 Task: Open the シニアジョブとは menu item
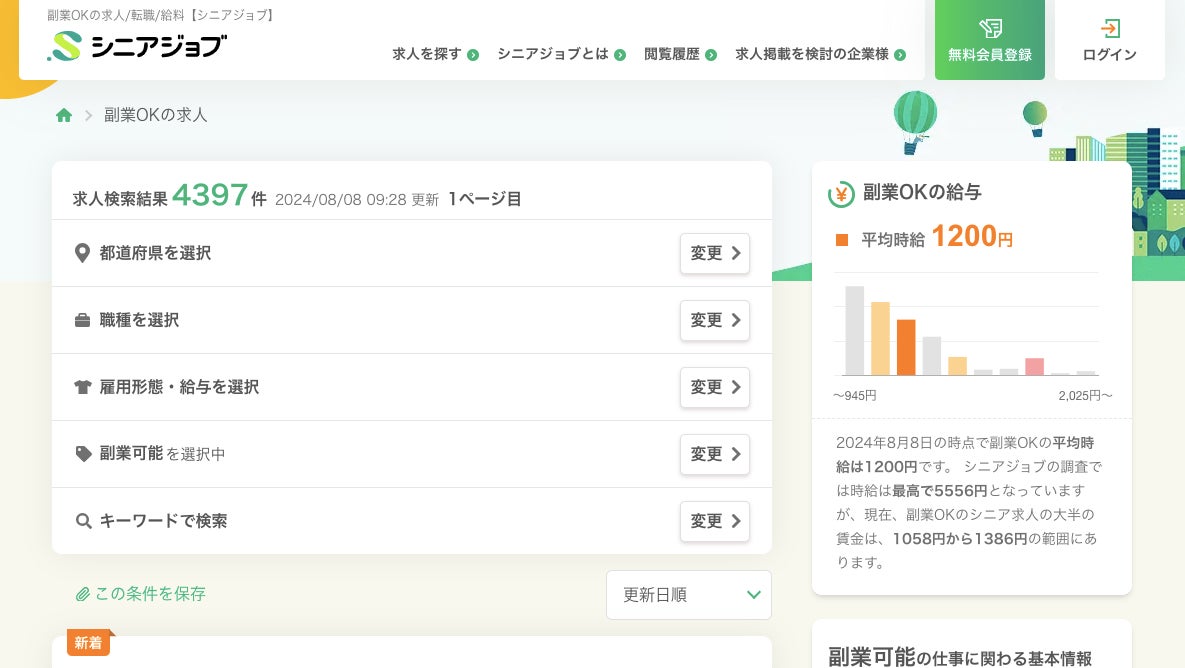tap(561, 55)
